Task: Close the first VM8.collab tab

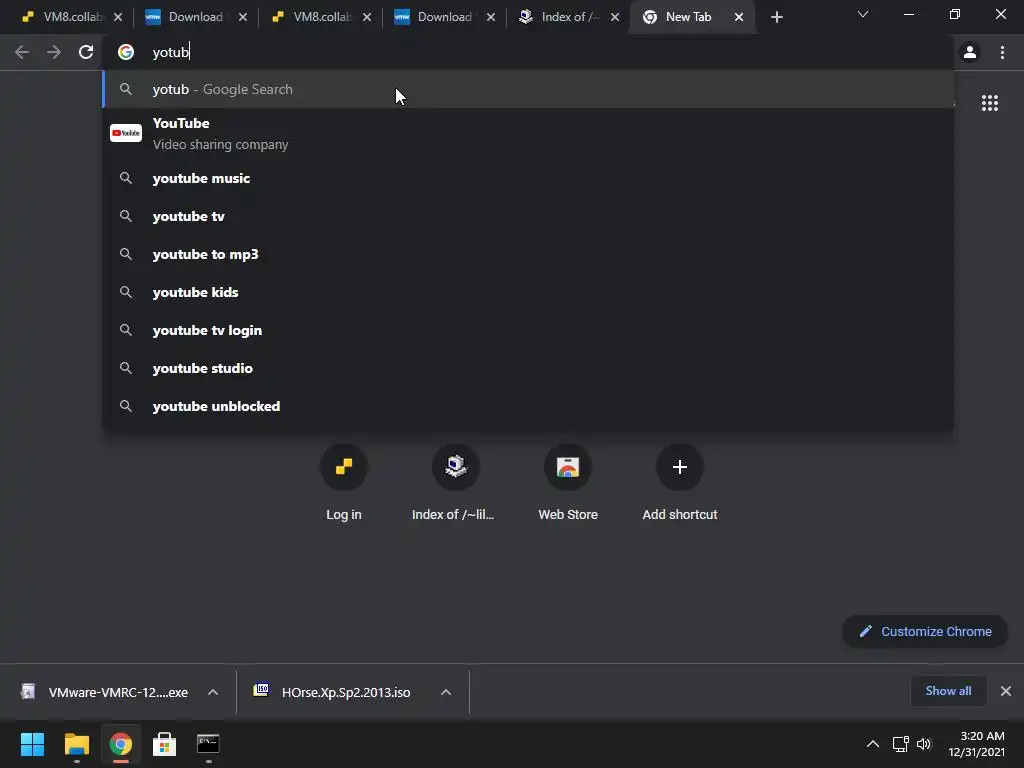Action: click(x=118, y=17)
